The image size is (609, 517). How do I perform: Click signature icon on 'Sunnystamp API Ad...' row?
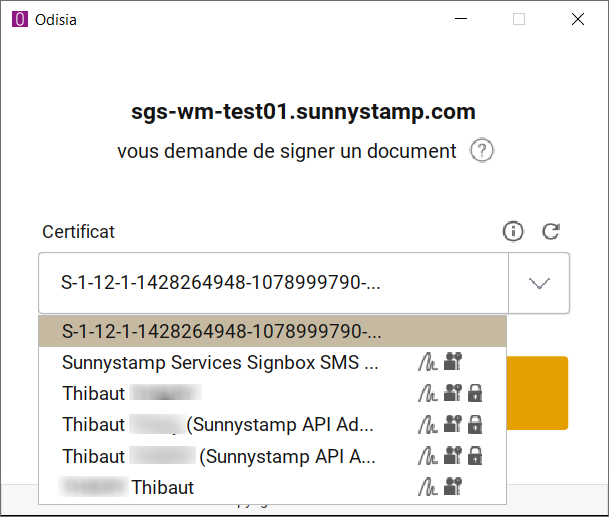point(426,425)
